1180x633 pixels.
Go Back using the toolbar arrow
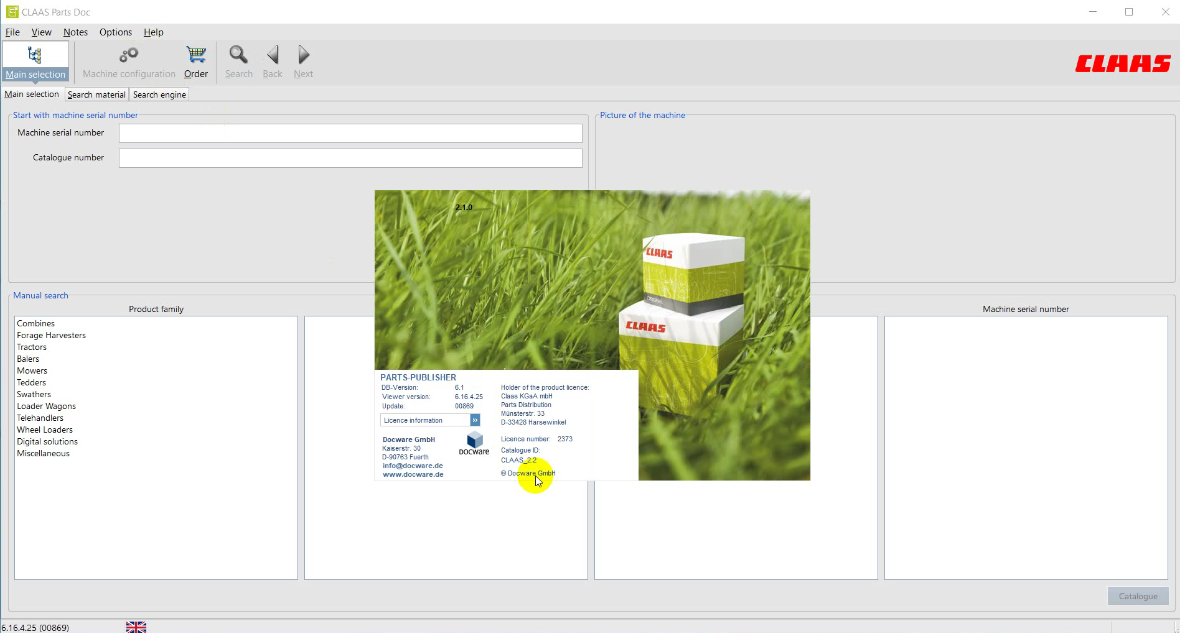pos(272,62)
